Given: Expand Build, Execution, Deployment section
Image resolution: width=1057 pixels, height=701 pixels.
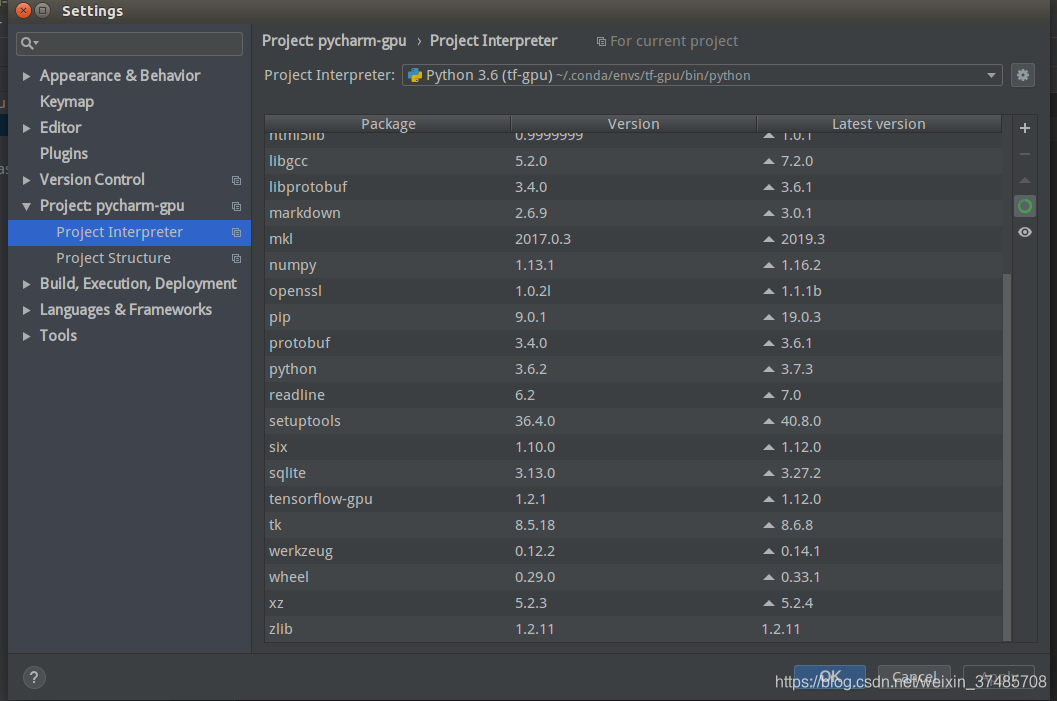Looking at the screenshot, I should pos(26,284).
